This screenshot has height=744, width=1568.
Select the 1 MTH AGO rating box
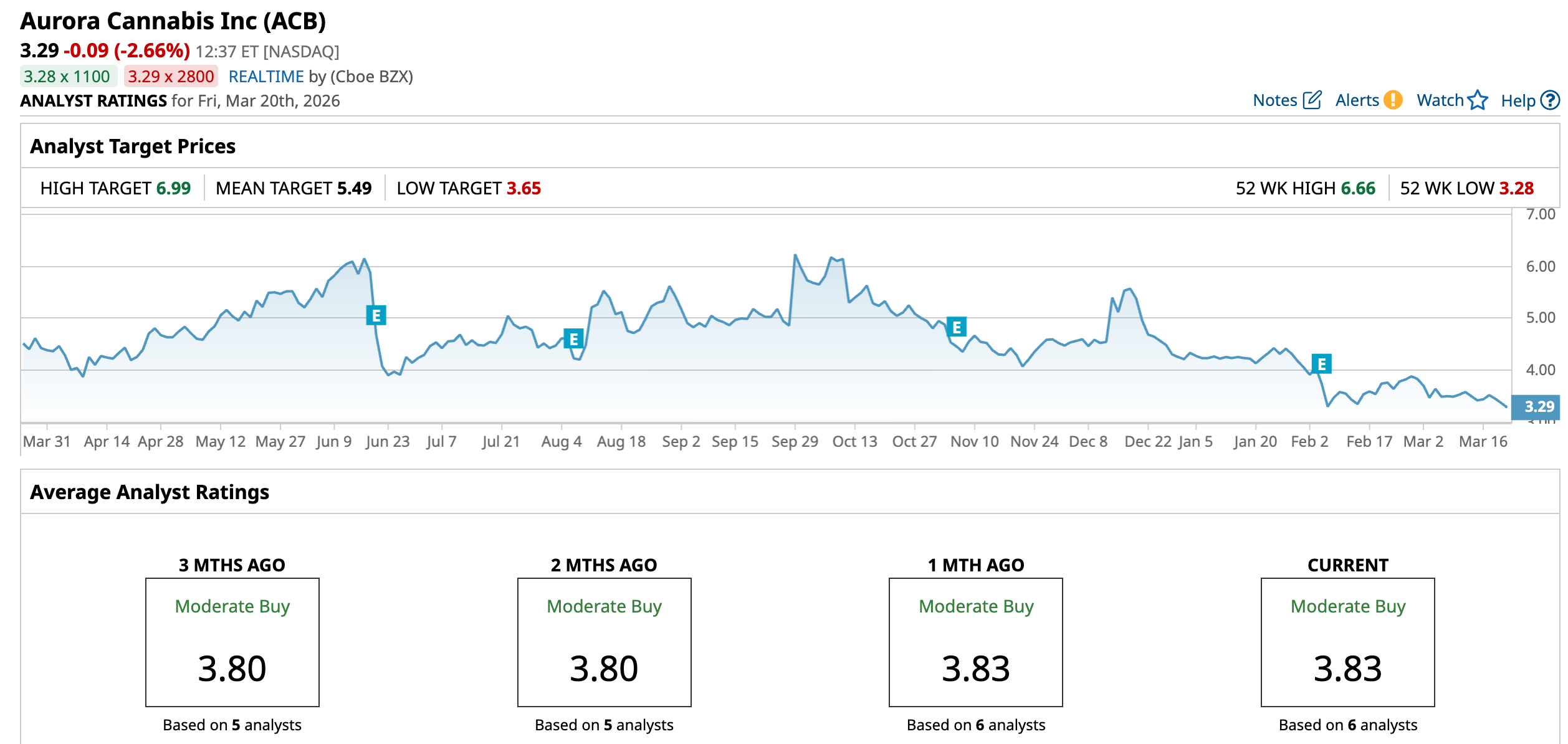pos(975,642)
